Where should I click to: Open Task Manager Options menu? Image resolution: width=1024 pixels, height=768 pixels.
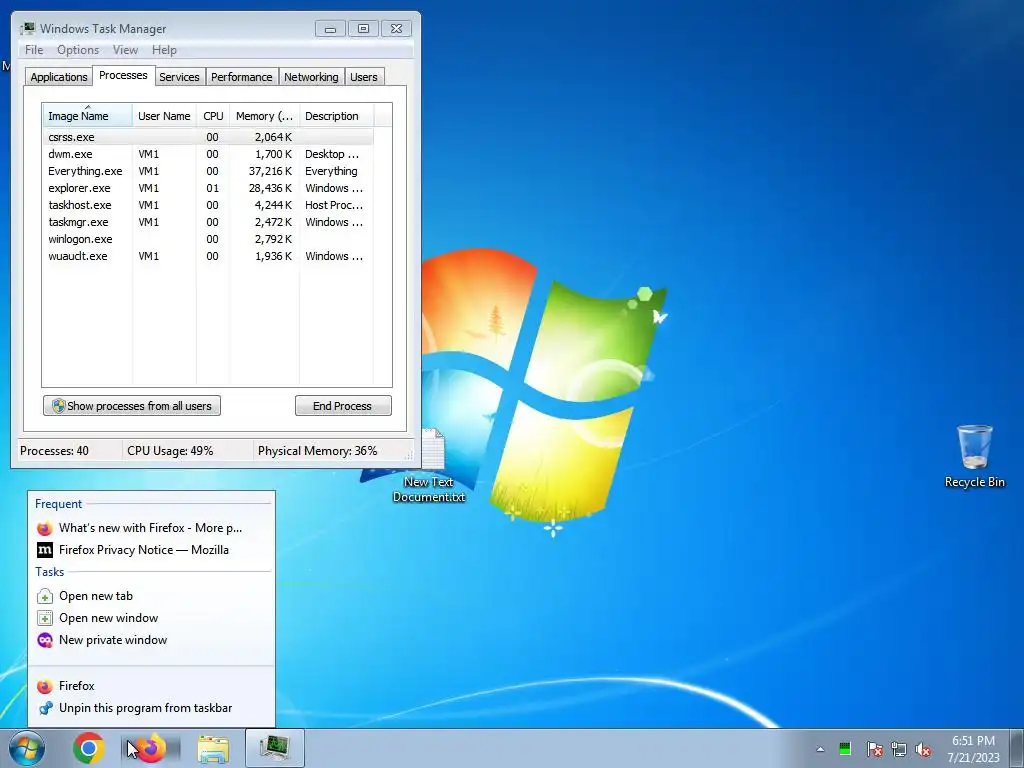[78, 50]
